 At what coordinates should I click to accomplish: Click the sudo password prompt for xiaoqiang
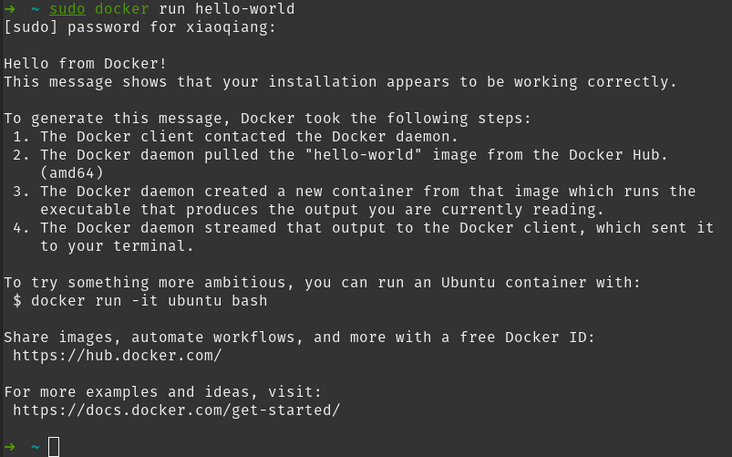140,27
